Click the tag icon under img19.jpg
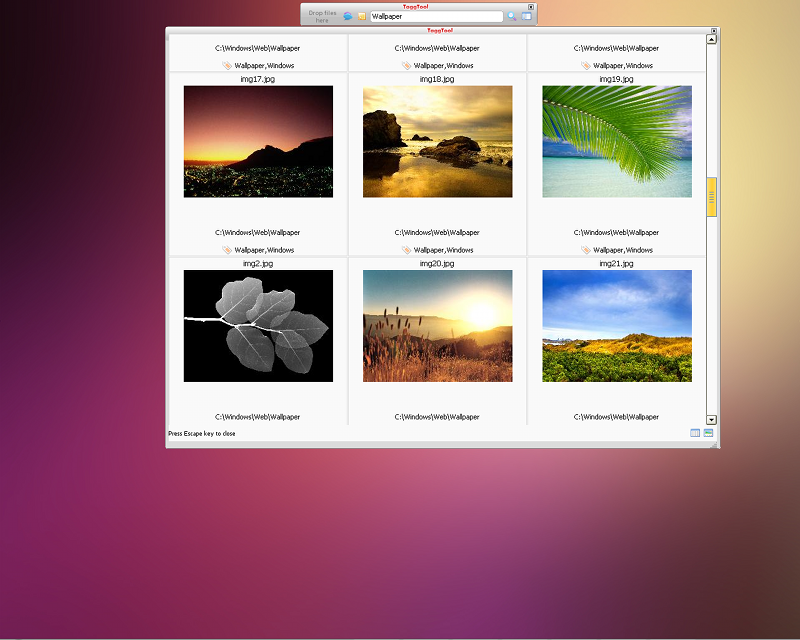Viewport: 800px width, 640px height. pos(586,250)
